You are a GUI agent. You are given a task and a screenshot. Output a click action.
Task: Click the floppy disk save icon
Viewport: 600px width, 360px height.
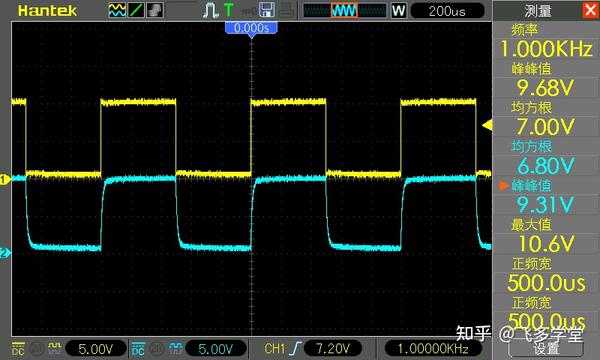(x=267, y=10)
